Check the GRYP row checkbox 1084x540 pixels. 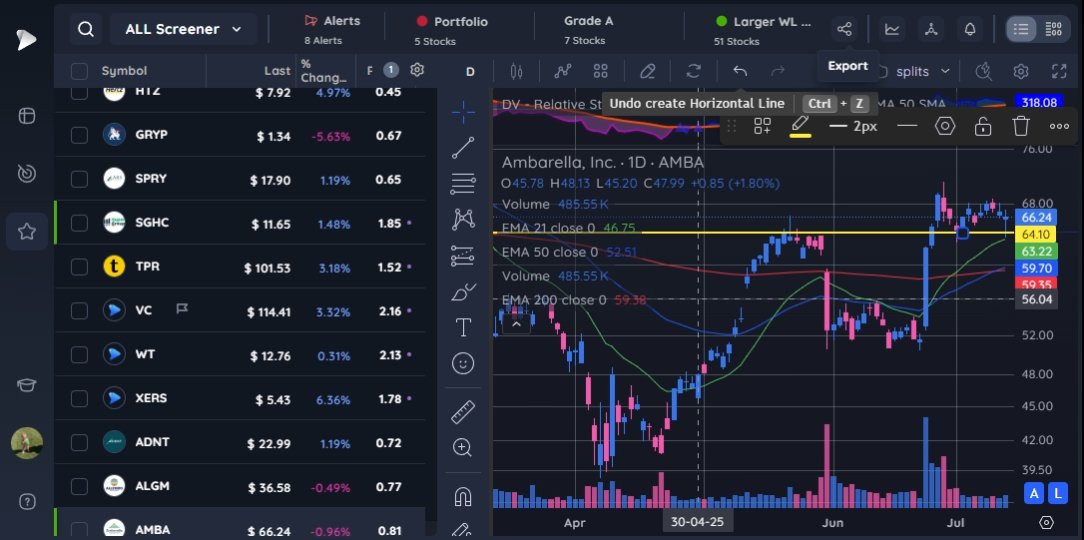pyautogui.click(x=80, y=135)
